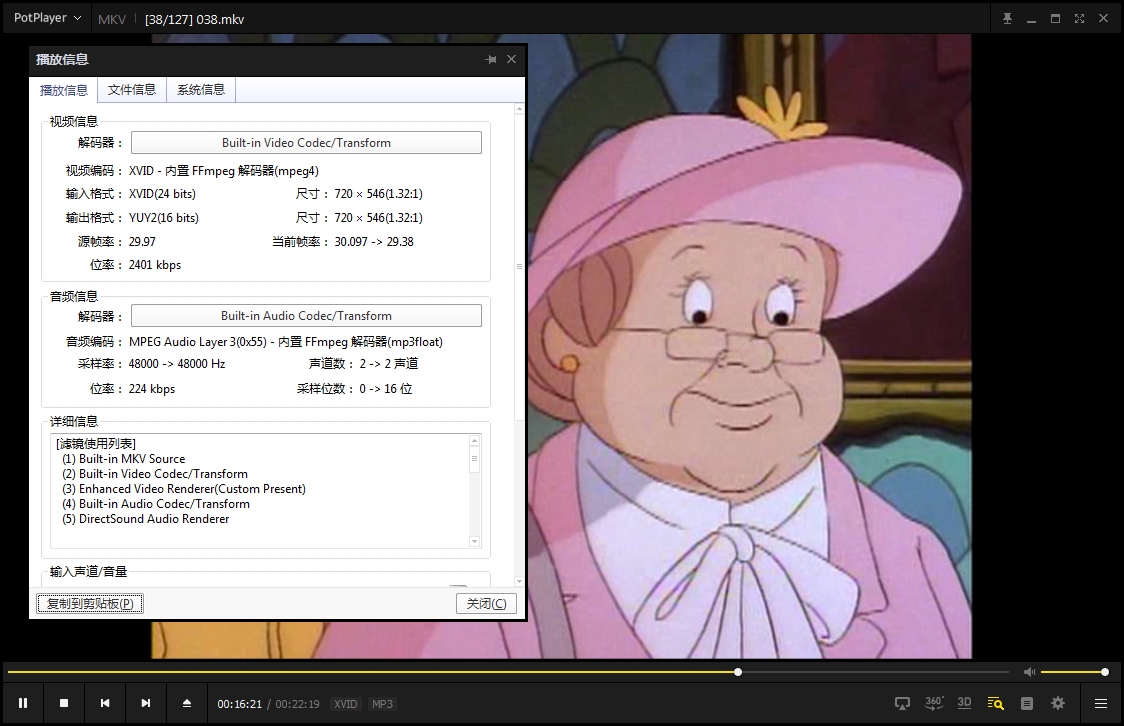The width and height of the screenshot is (1124, 726).
Task: Open the PotPlayer main menu dropdown
Action: pos(47,18)
